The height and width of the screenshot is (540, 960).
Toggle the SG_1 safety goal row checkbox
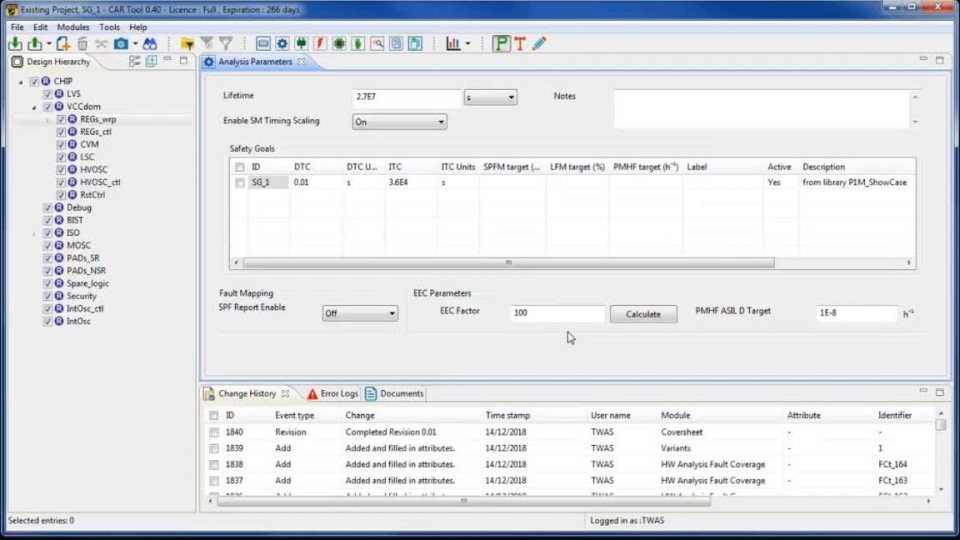(x=240, y=183)
